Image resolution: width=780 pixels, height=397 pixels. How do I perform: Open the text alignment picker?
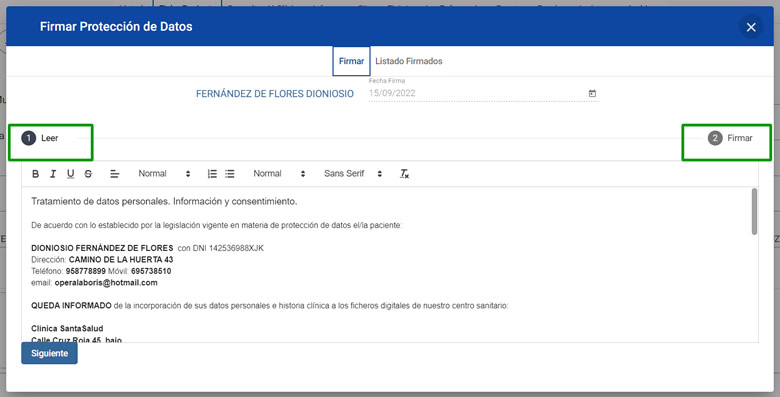tap(114, 174)
